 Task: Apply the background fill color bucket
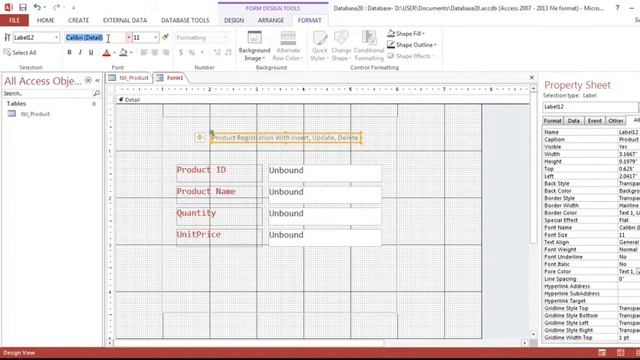123,52
